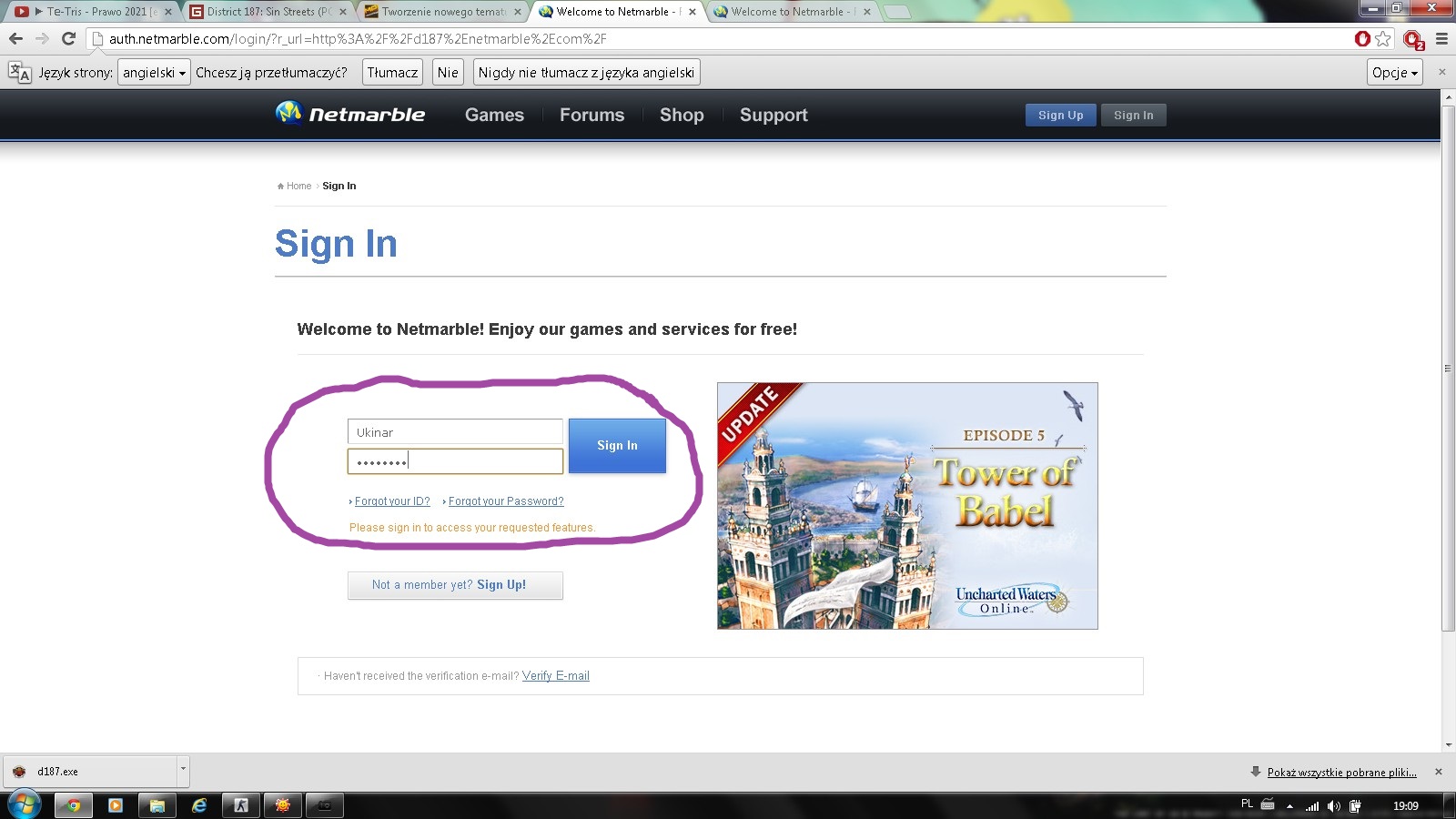
Task: Open Windows Media Player from the taskbar
Action: [x=116, y=805]
